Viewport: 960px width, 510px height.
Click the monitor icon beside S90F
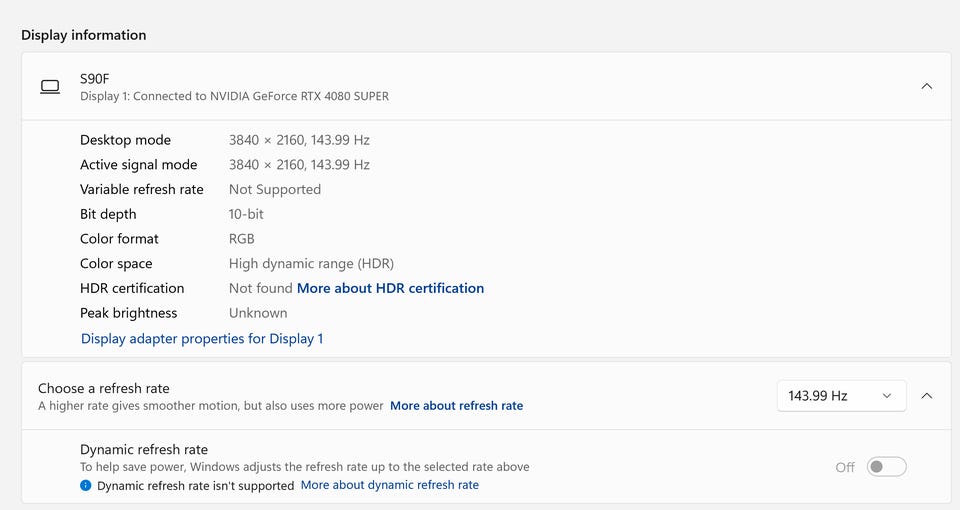pyautogui.click(x=50, y=87)
